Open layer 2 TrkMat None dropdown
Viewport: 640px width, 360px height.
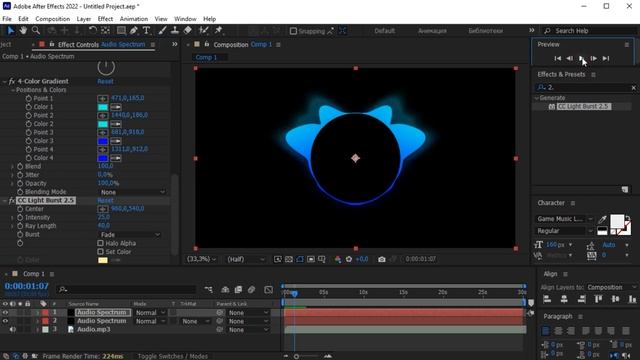(195, 321)
